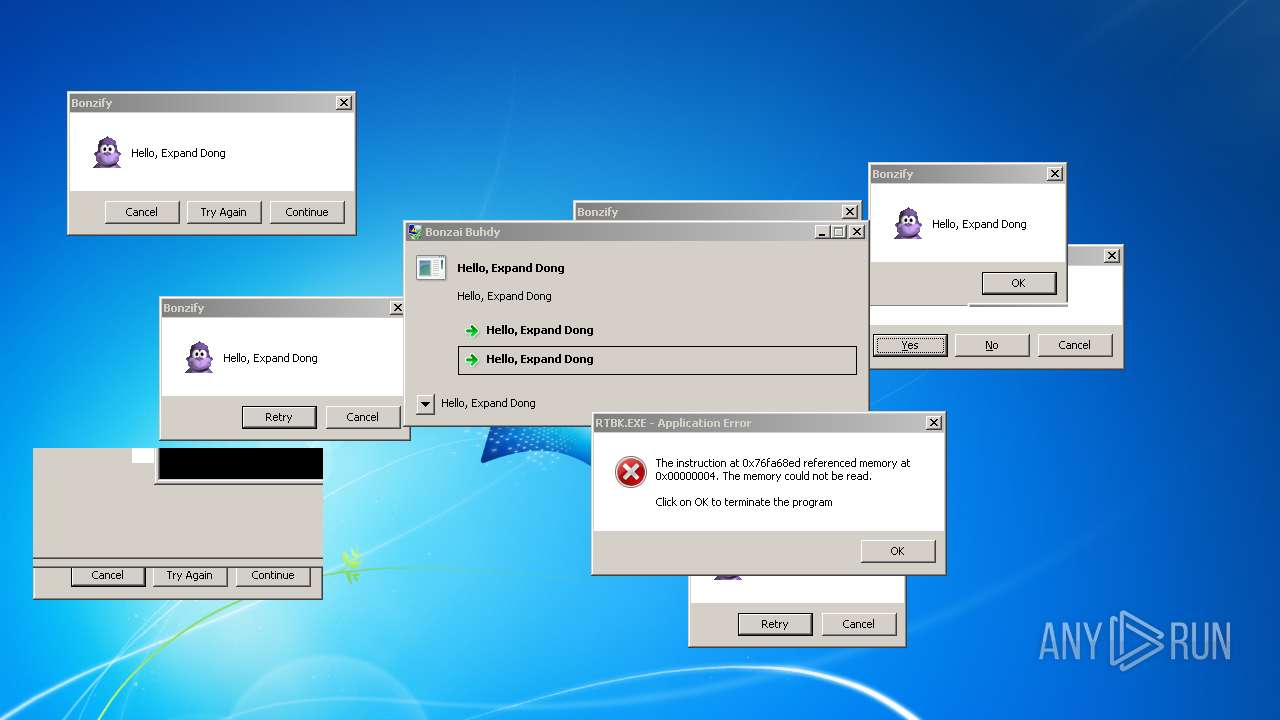
Task: Close the RTBK.EXE Application Error dialog
Action: click(x=933, y=423)
